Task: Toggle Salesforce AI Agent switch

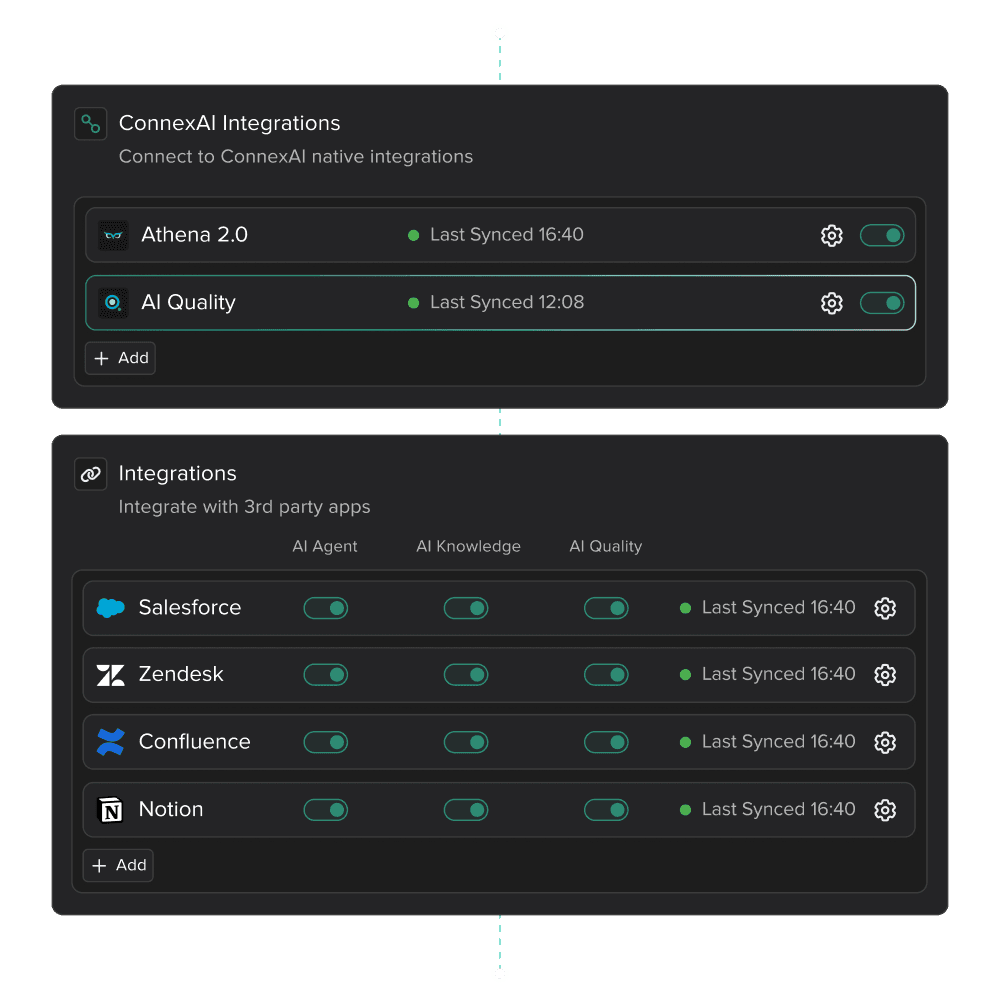Action: pyautogui.click(x=325, y=608)
